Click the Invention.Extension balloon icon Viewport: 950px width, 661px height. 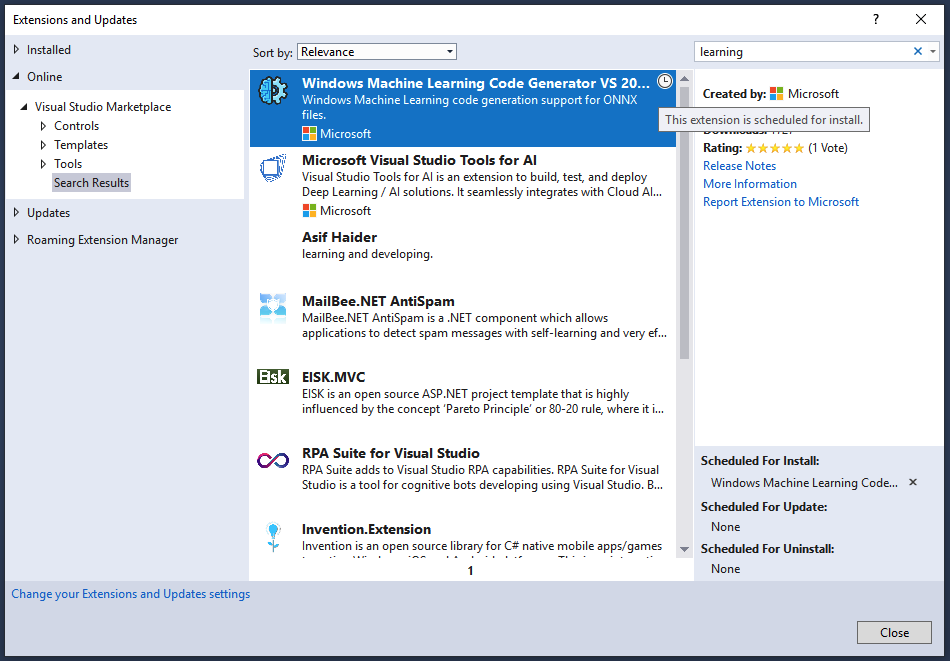(272, 537)
